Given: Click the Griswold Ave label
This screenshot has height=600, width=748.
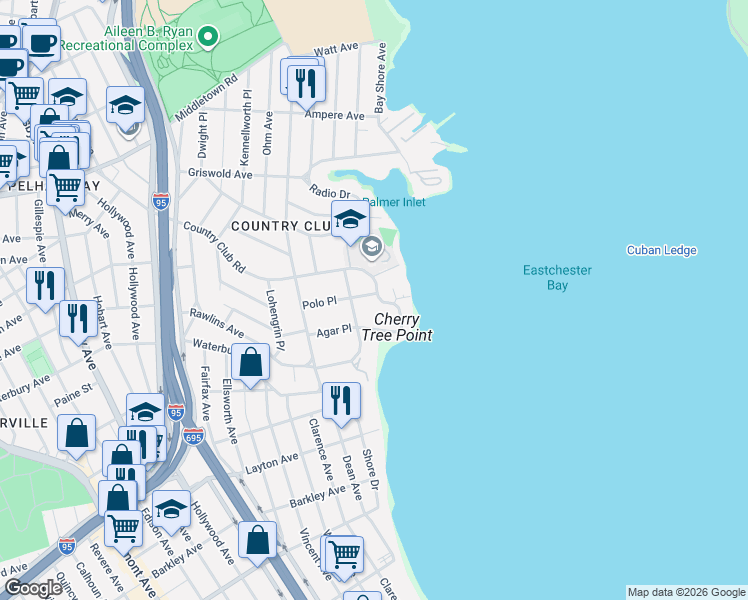Looking at the screenshot, I should 220,174.
